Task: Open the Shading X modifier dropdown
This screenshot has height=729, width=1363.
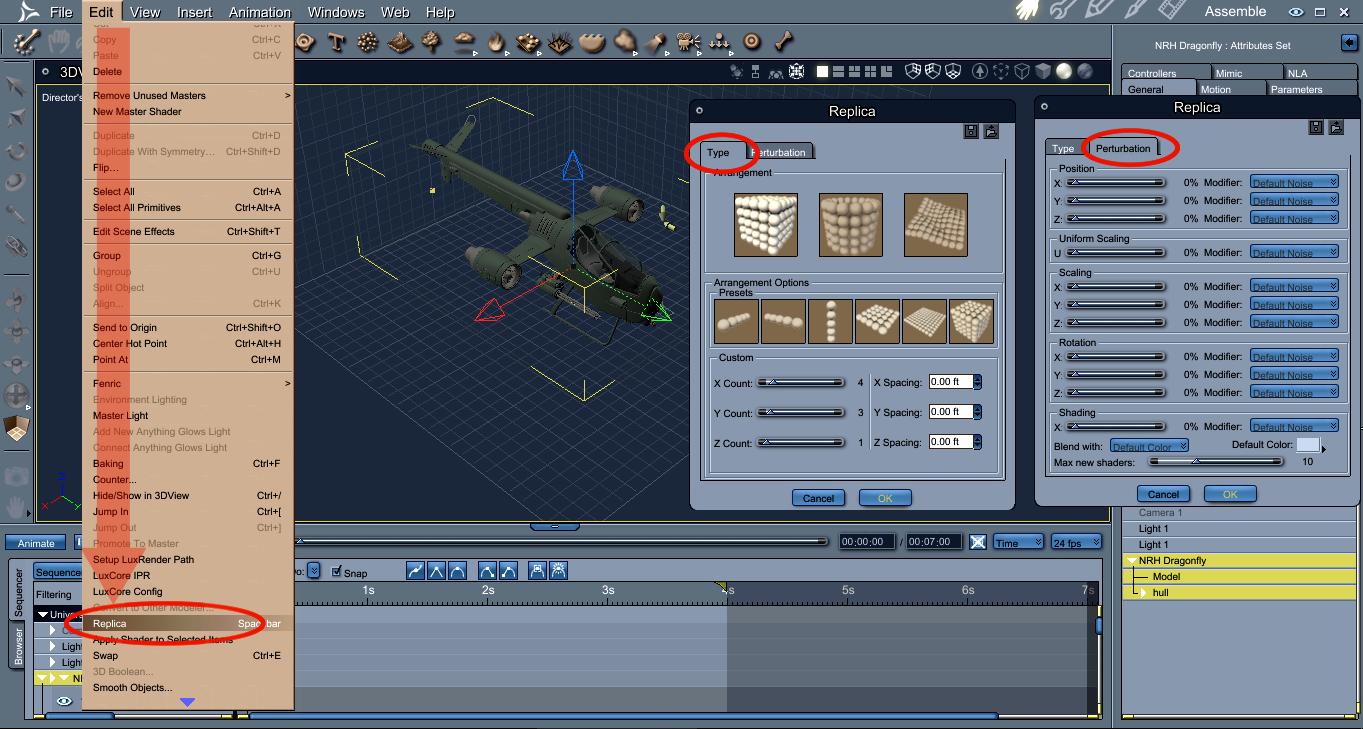Action: click(x=1294, y=427)
